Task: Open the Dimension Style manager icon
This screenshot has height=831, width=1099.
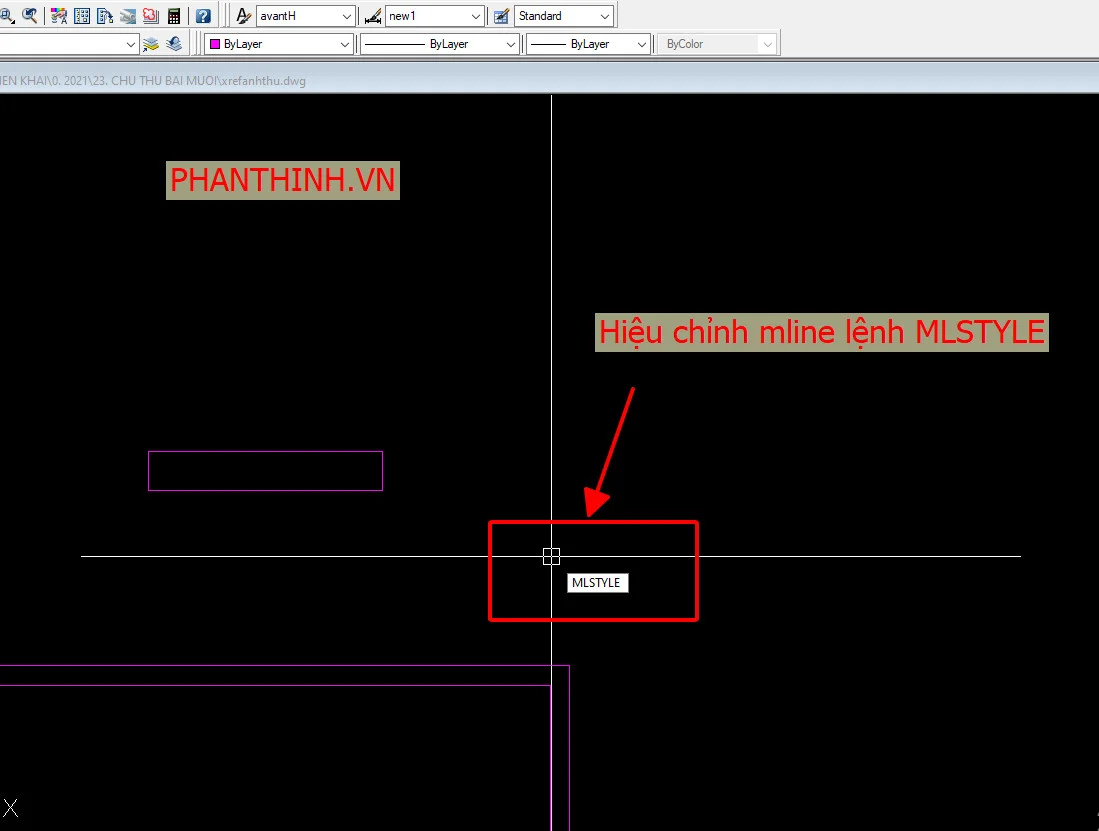Action: point(373,15)
